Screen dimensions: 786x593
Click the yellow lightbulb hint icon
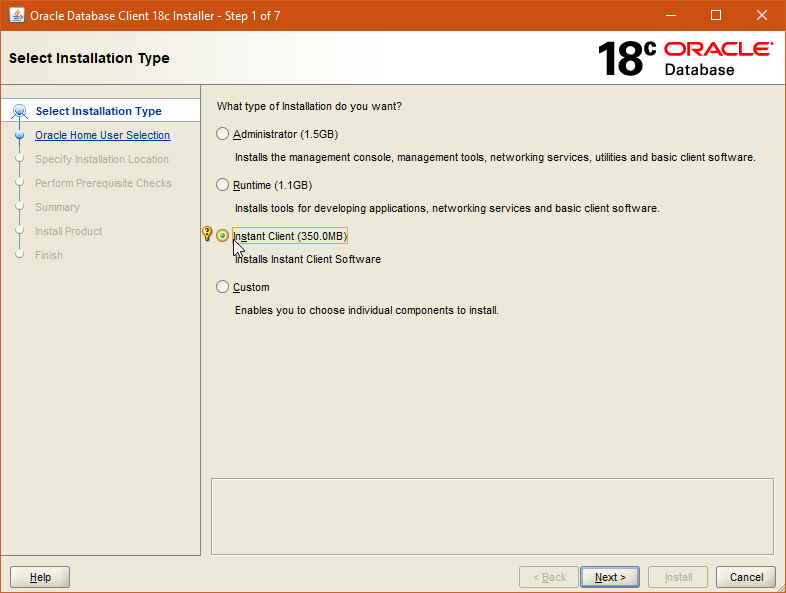tap(207, 234)
